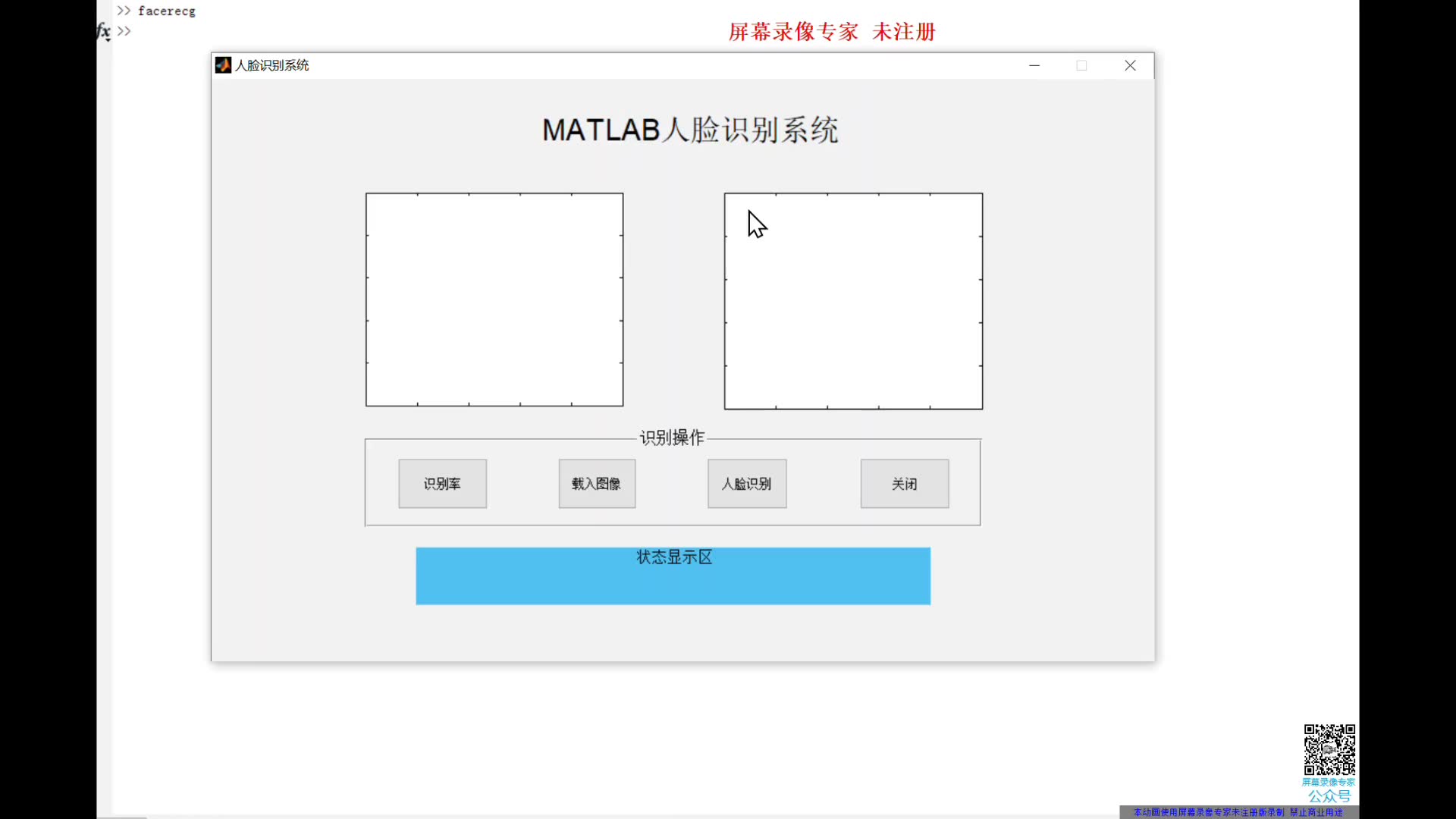
Task: Click the MATLAB人脸识别系统 heading
Action: click(x=689, y=130)
